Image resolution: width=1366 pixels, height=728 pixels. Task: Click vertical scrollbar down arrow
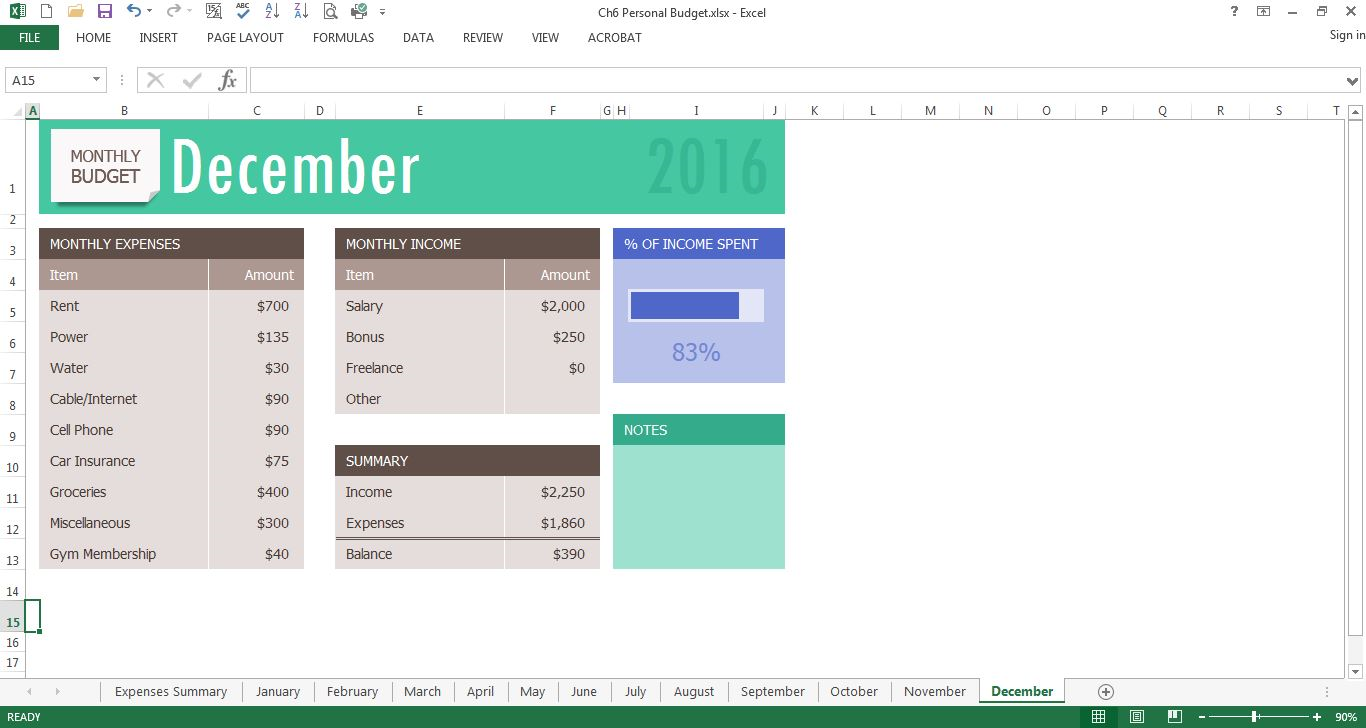point(1355,671)
